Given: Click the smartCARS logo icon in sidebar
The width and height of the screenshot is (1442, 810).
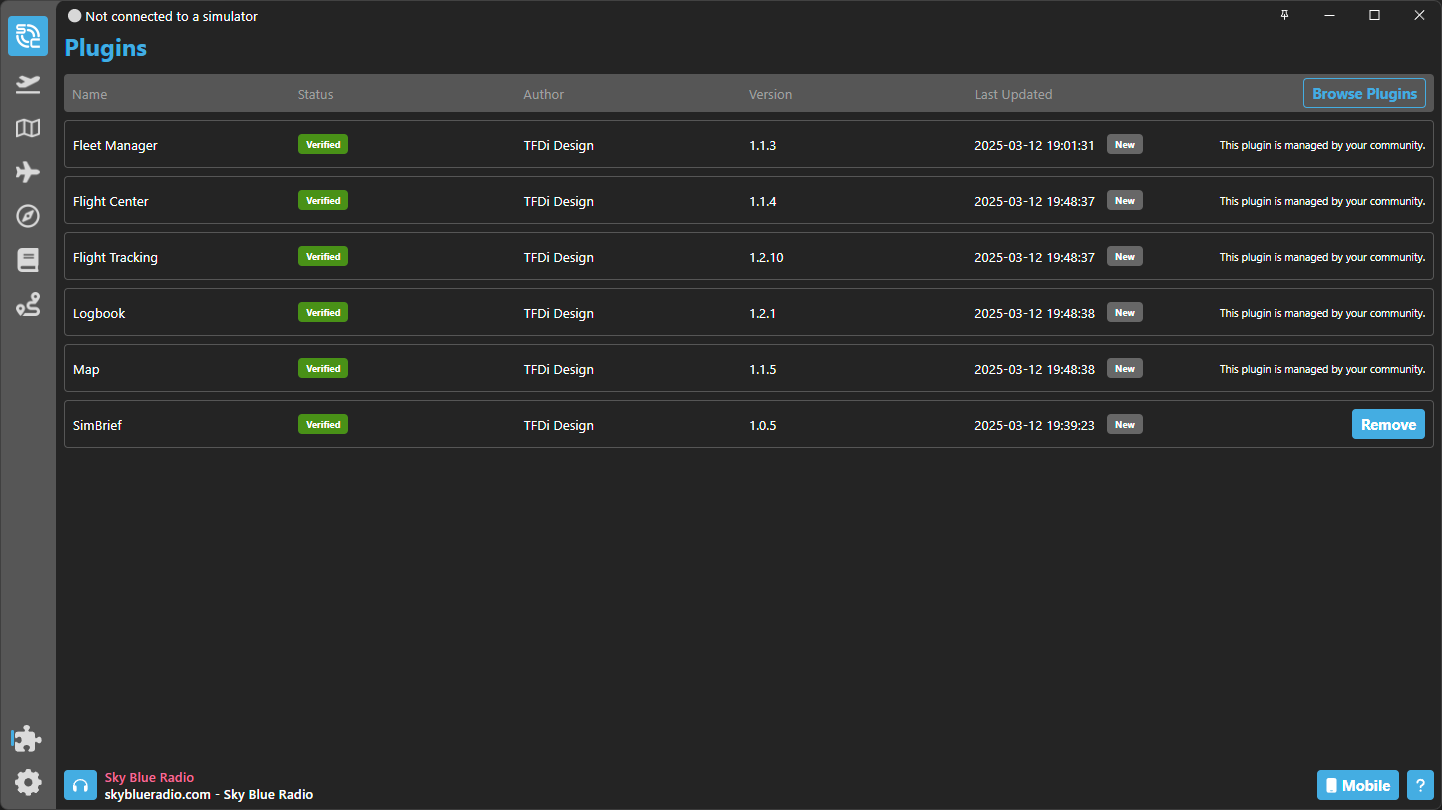Looking at the screenshot, I should coord(28,36).
